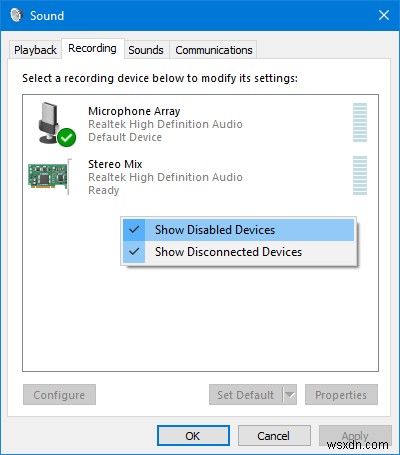400x455 pixels.
Task: Close the Sound dialog window
Action: pyautogui.click(x=384, y=15)
